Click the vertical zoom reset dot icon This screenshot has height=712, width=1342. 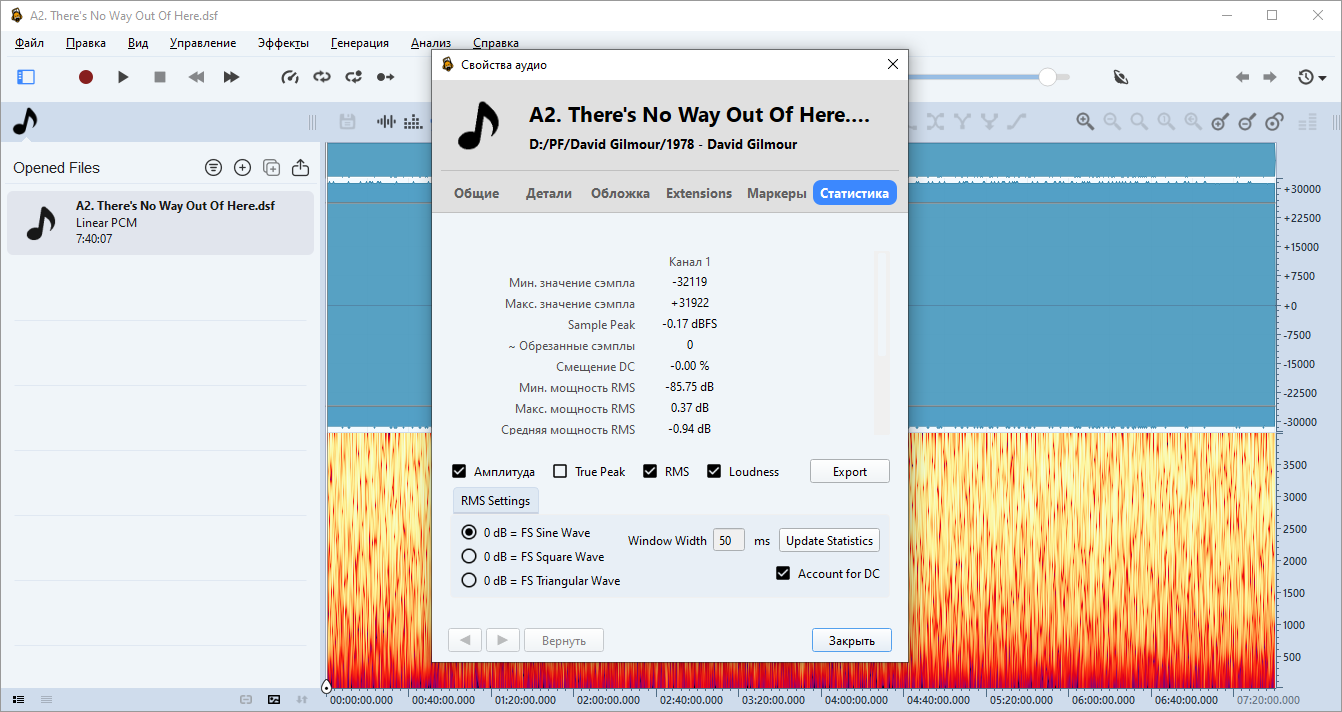[x=1274, y=122]
